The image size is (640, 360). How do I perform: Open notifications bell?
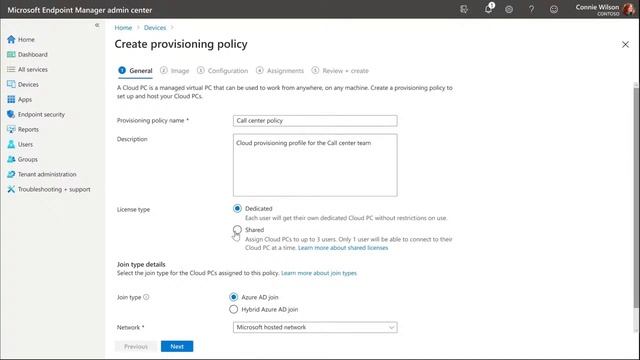click(489, 9)
